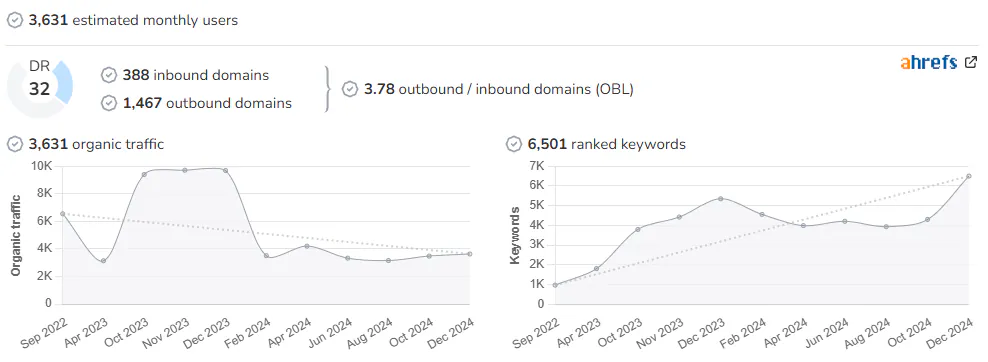
Task: Click the '3,631 organic traffic' heading
Action: pos(96,144)
